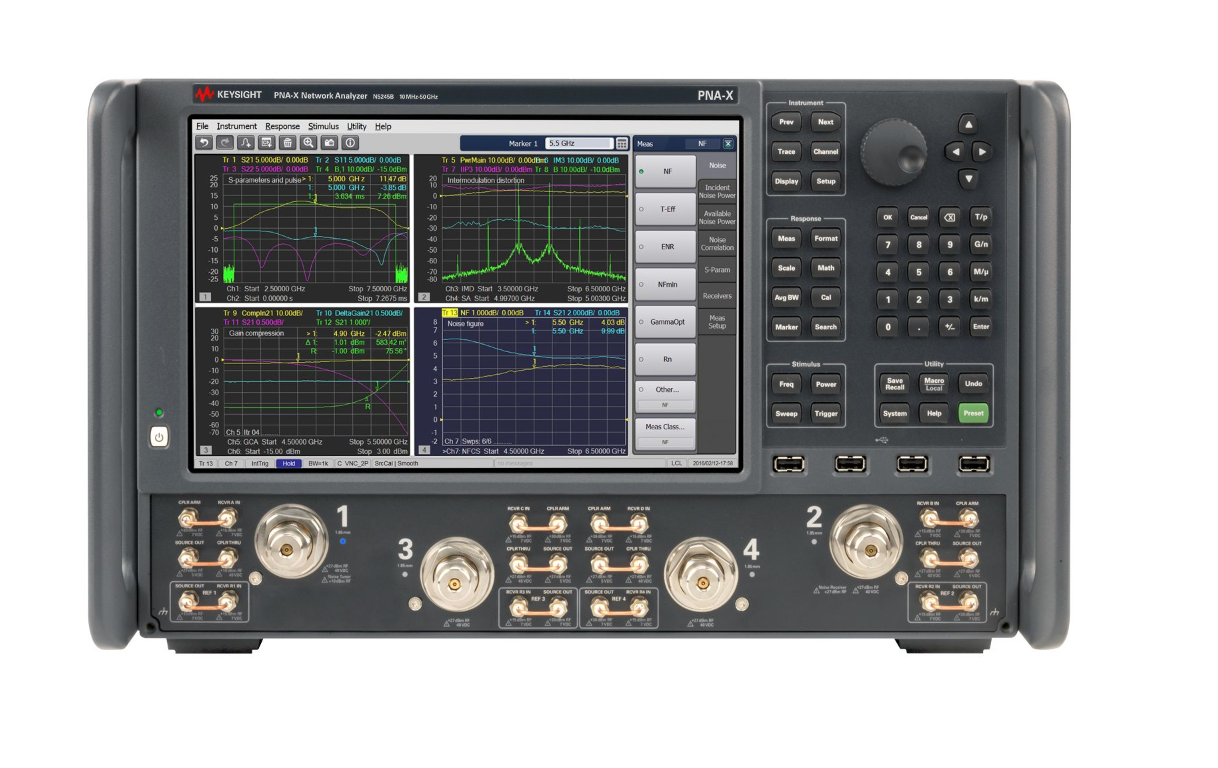Tap the backspace key on the keypad
1218x768 pixels.
[949, 217]
